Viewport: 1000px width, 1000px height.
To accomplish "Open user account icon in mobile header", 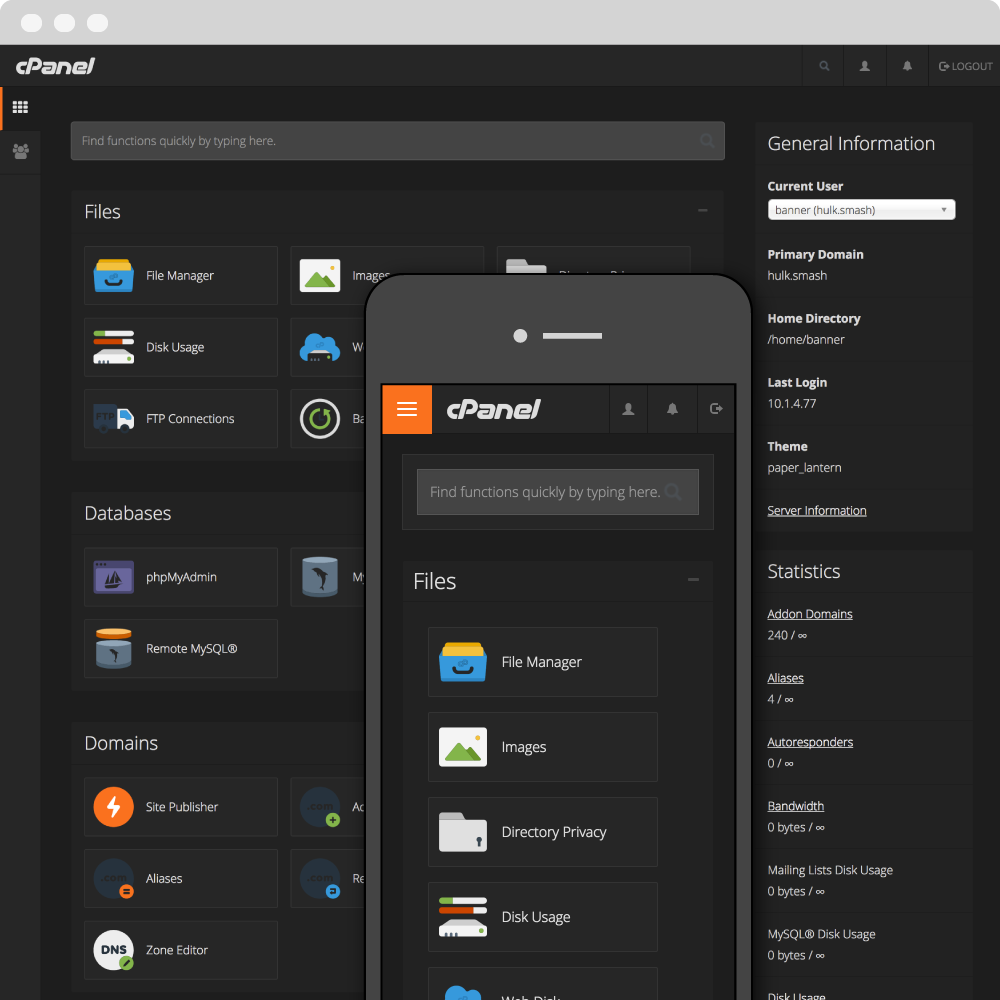I will [628, 409].
